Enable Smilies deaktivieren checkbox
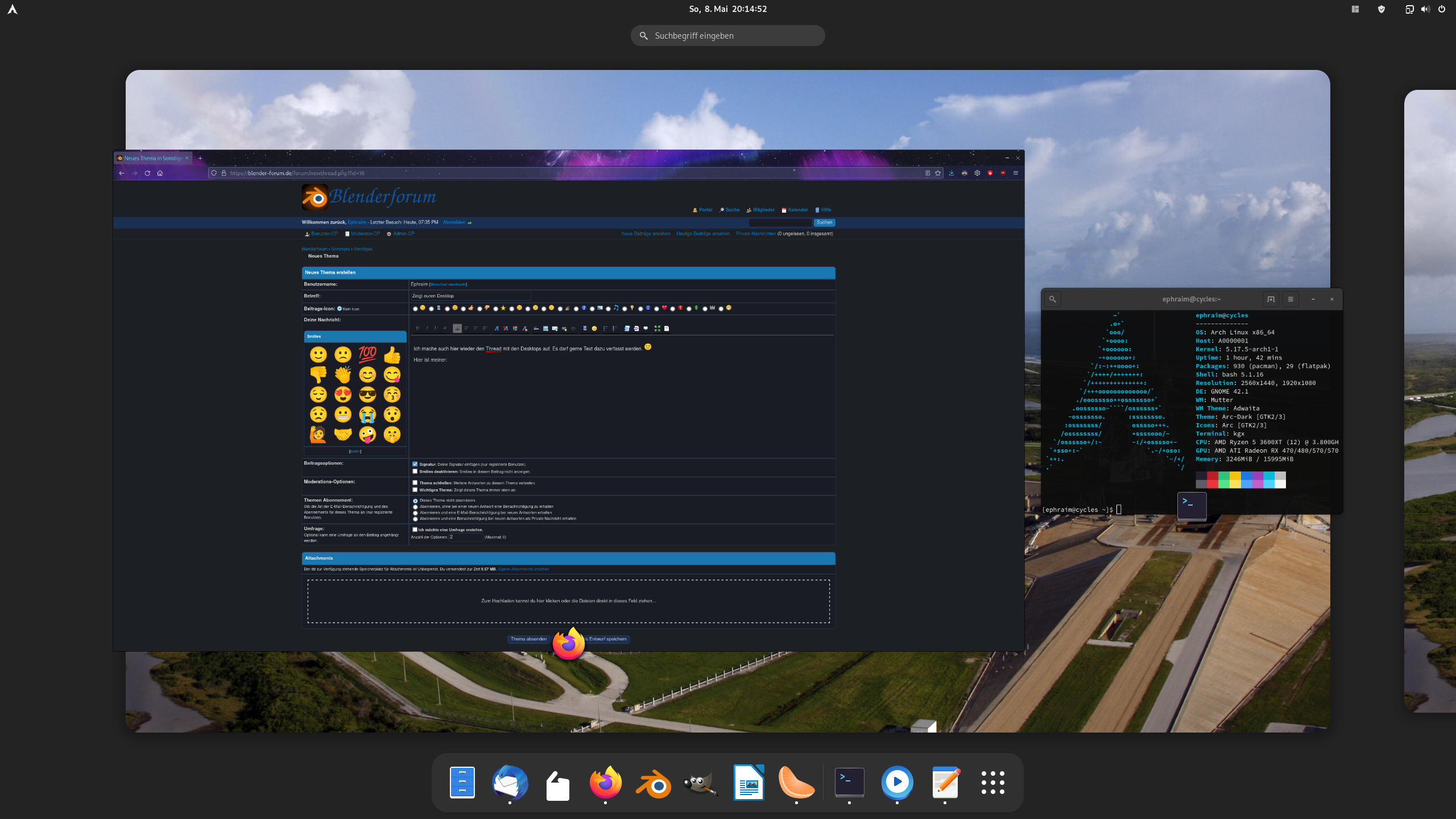Screen dimensions: 1456x819 click(415, 471)
